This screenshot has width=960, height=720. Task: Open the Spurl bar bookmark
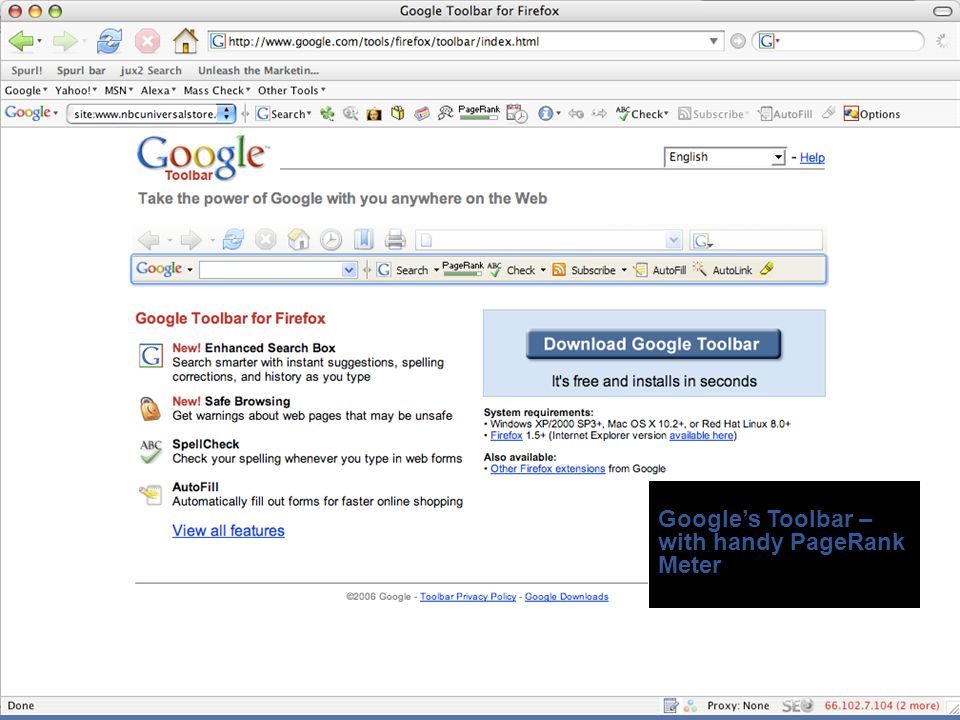pos(81,70)
